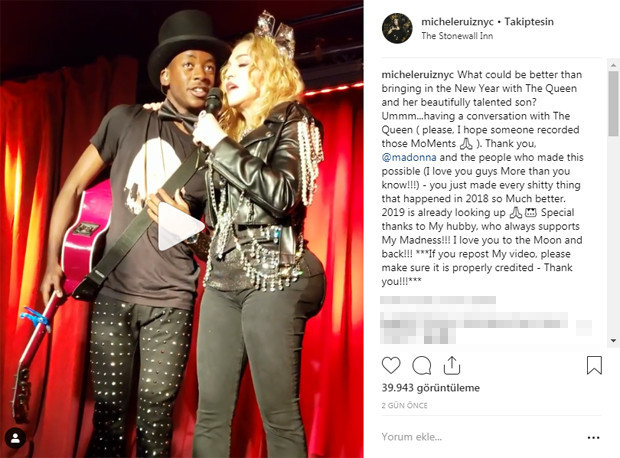
Task: Show tagged people via the person icon
Action: click(15, 438)
